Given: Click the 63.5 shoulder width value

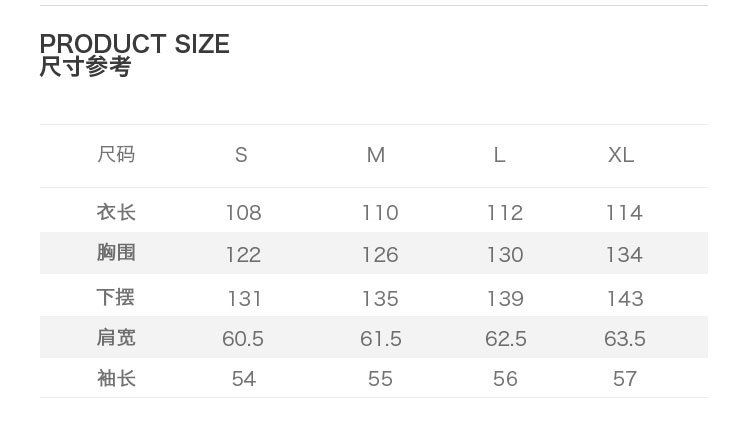Looking at the screenshot, I should (625, 339).
